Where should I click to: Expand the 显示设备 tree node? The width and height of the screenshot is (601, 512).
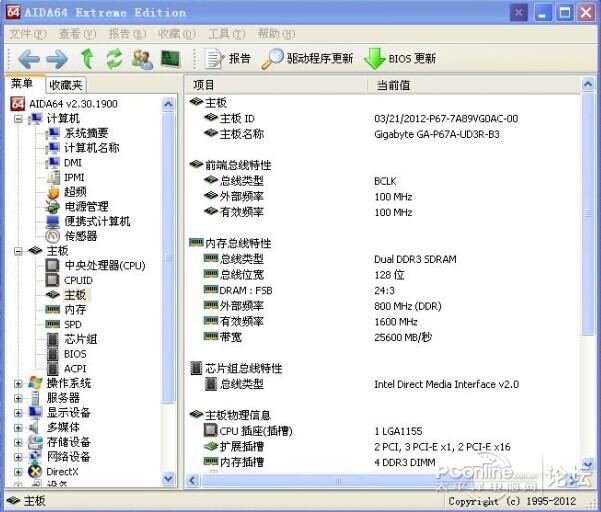point(18,413)
